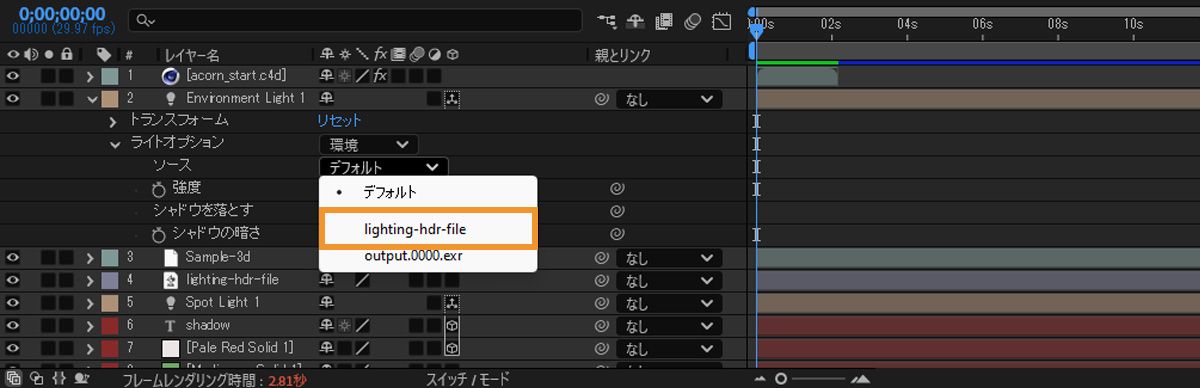Open the 環境 light type dropdown

click(368, 145)
